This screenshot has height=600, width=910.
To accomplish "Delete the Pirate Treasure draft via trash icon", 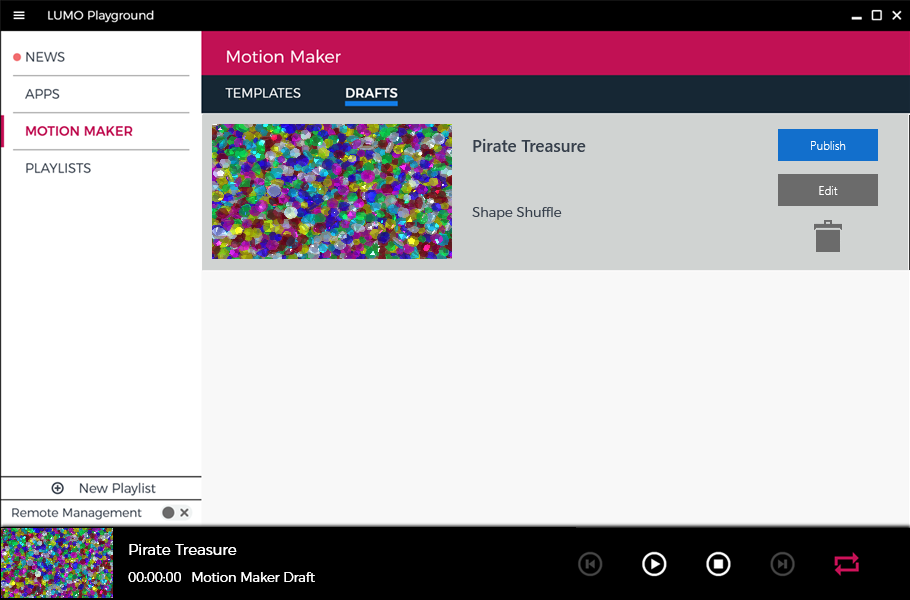I will pos(827,237).
